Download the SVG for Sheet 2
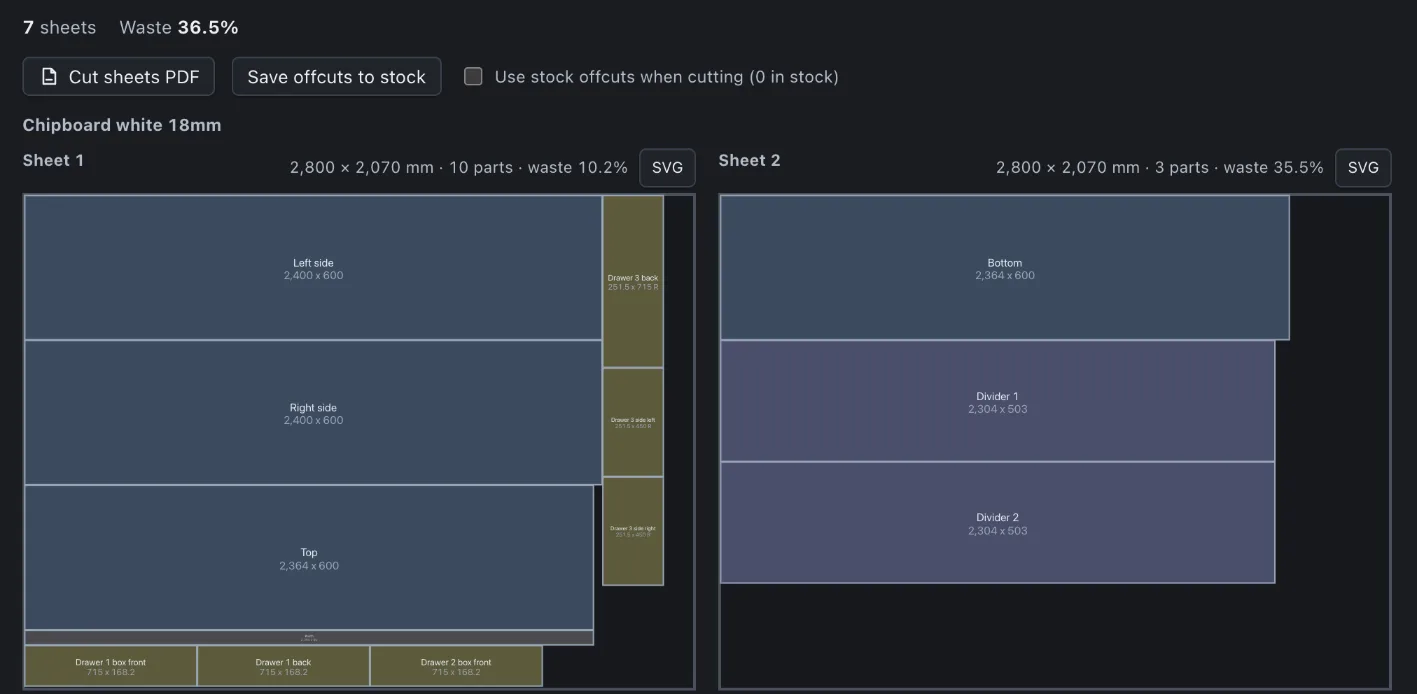Image resolution: width=1417 pixels, height=694 pixels. click(1363, 168)
